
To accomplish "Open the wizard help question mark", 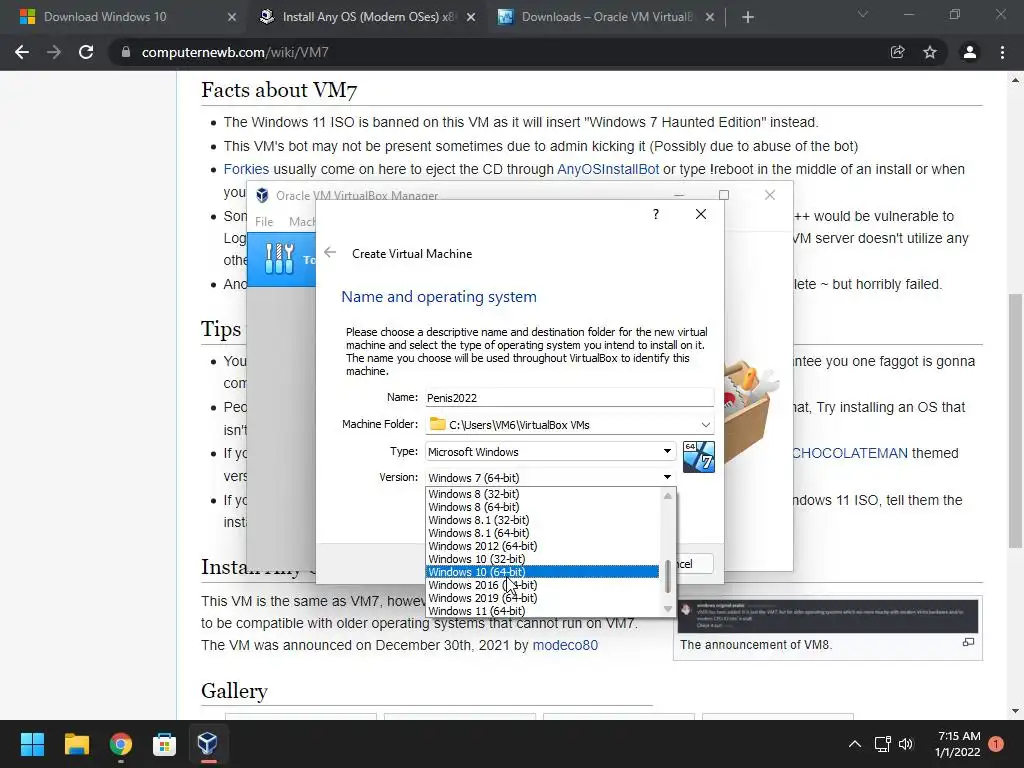I will click(x=656, y=214).
